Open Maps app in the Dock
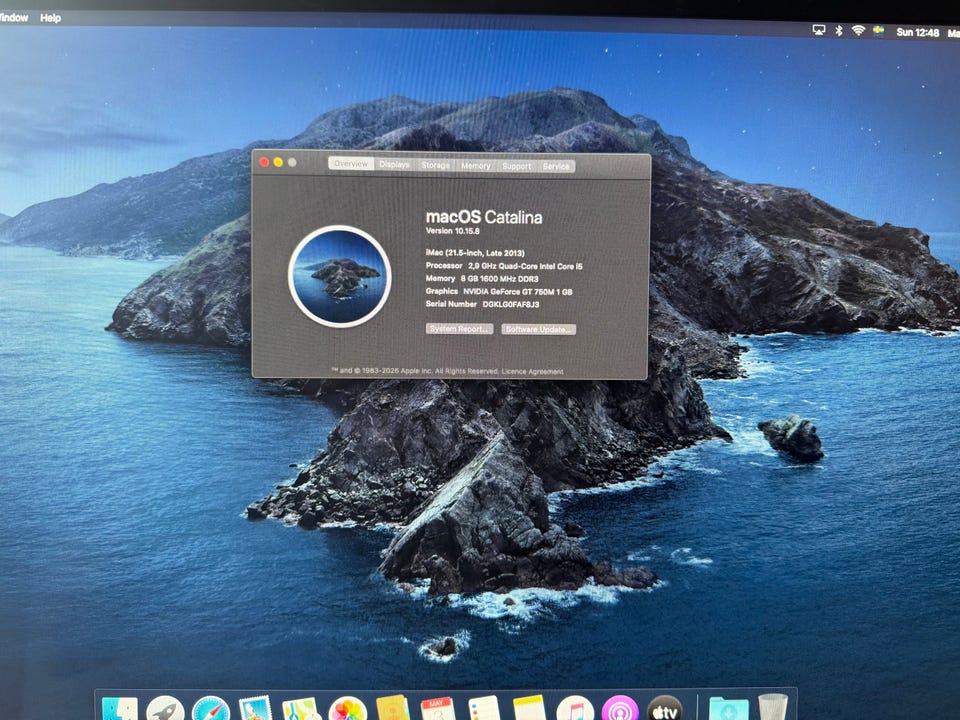The image size is (960, 720). pyautogui.click(x=301, y=710)
